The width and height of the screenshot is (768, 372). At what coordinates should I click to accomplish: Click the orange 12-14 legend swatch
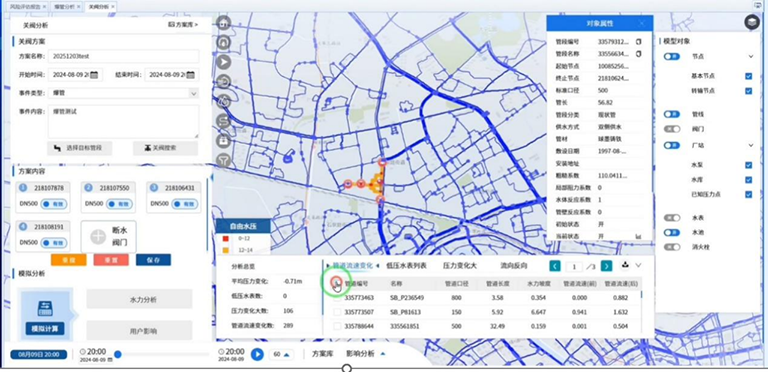pos(225,250)
